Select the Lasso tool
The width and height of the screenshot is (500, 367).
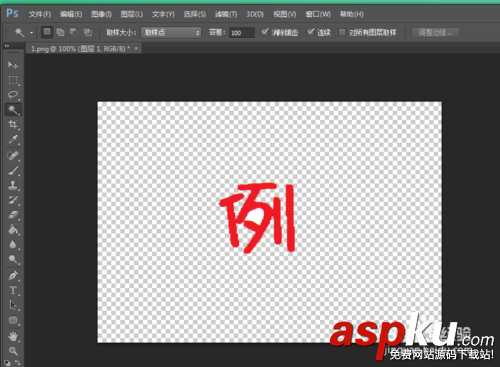tap(13, 95)
